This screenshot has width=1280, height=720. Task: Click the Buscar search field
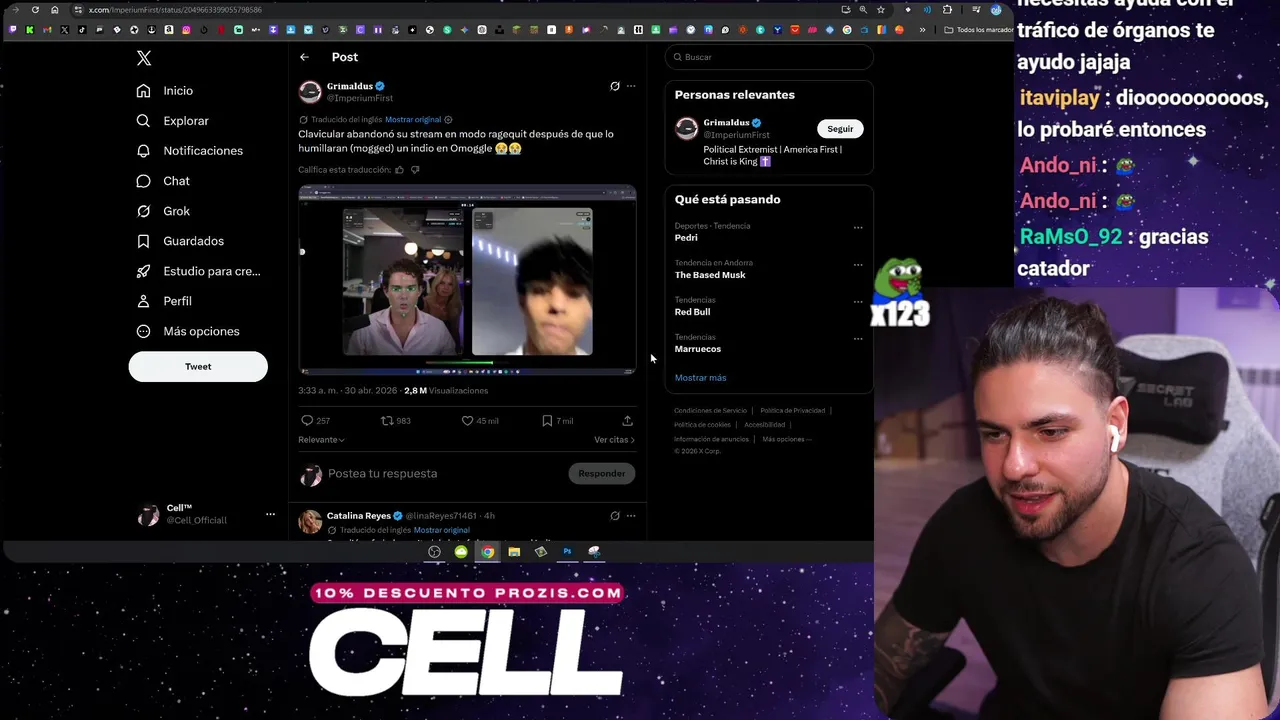[x=769, y=57]
